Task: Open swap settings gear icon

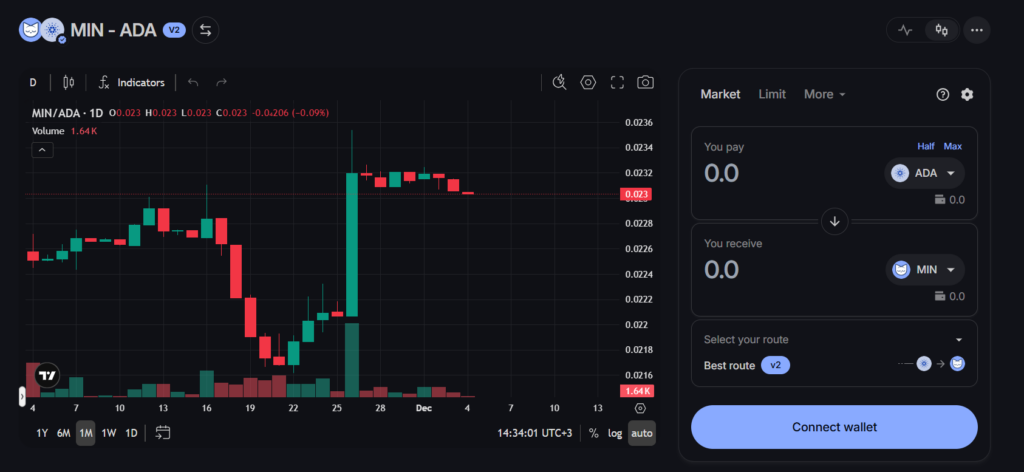Action: coord(967,94)
